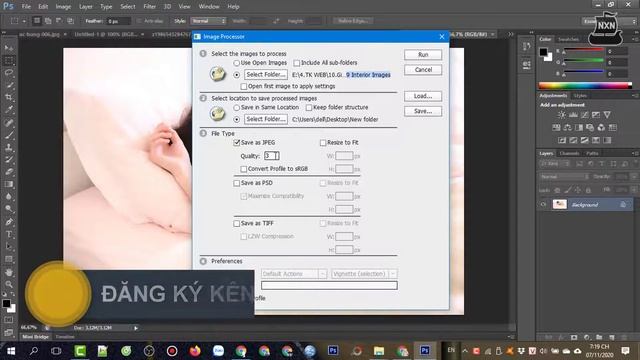Switch to the Channels tab
640x360 pixels.
(x=569, y=153)
